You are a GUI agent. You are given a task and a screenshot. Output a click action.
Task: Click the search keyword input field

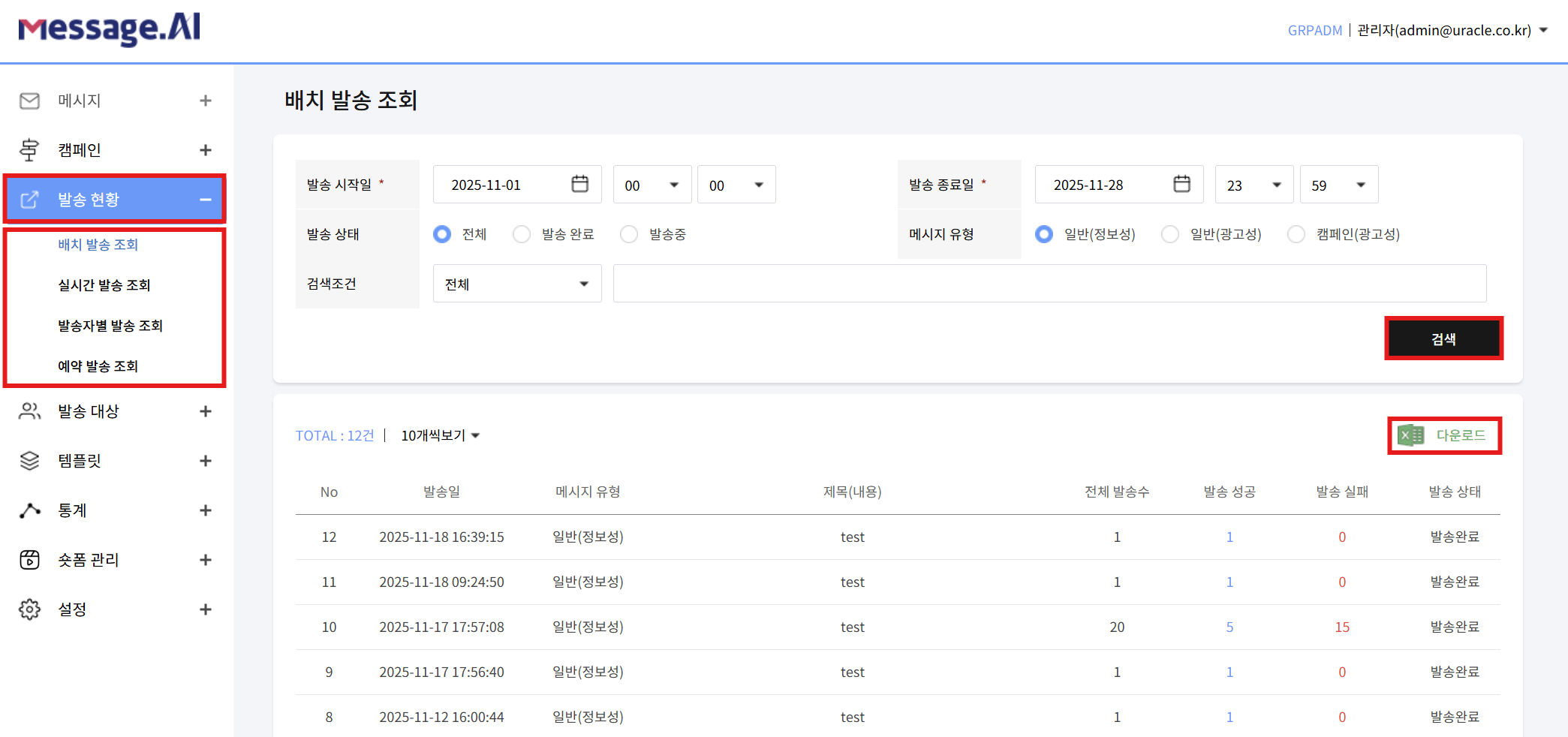point(1049,283)
